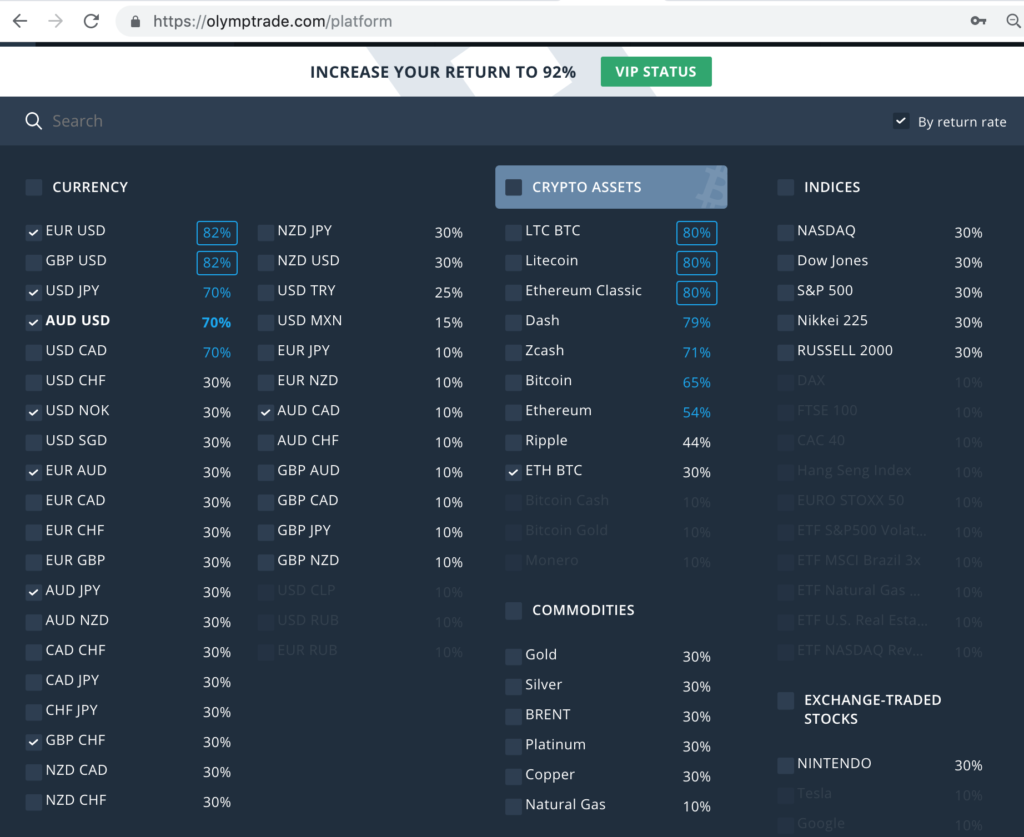Click the Natural Gas commodity label
The image size is (1024, 837).
(566, 805)
